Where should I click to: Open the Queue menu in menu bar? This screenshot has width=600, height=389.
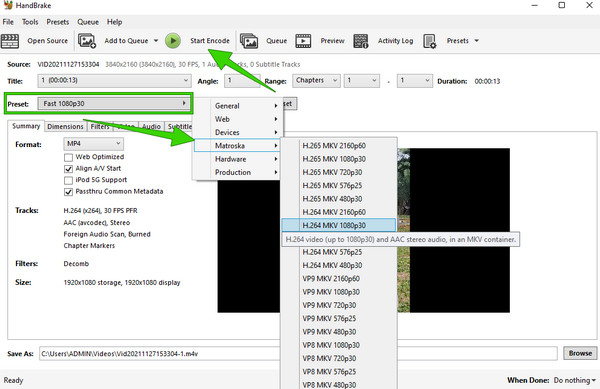pos(88,22)
